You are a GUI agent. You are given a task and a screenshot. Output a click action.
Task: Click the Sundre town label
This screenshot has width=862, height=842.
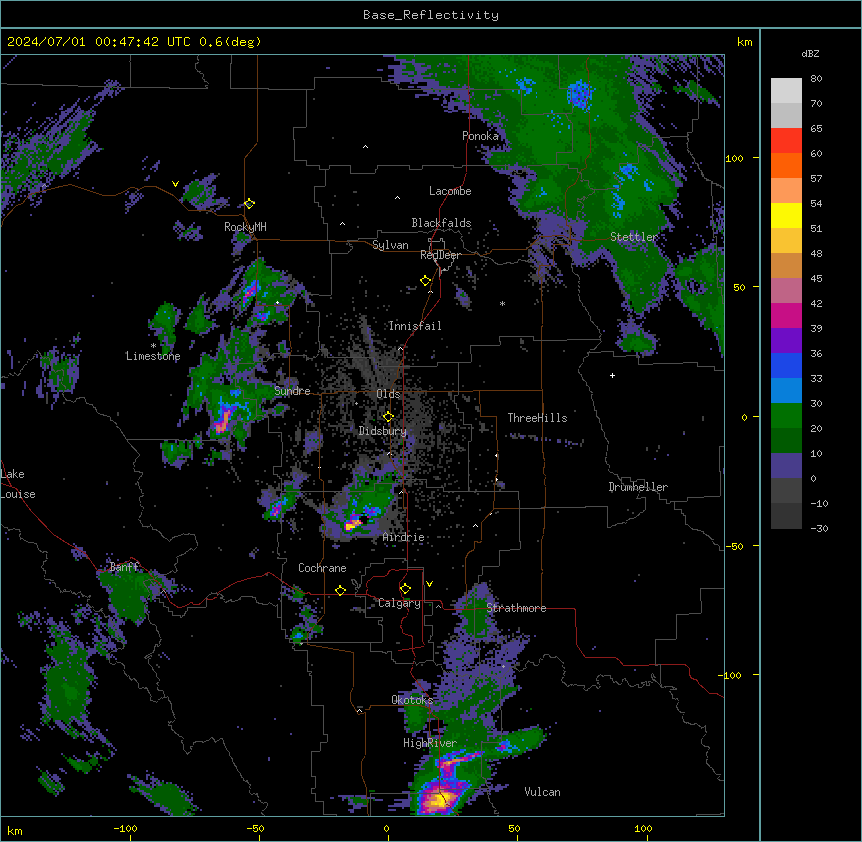pyautogui.click(x=292, y=391)
